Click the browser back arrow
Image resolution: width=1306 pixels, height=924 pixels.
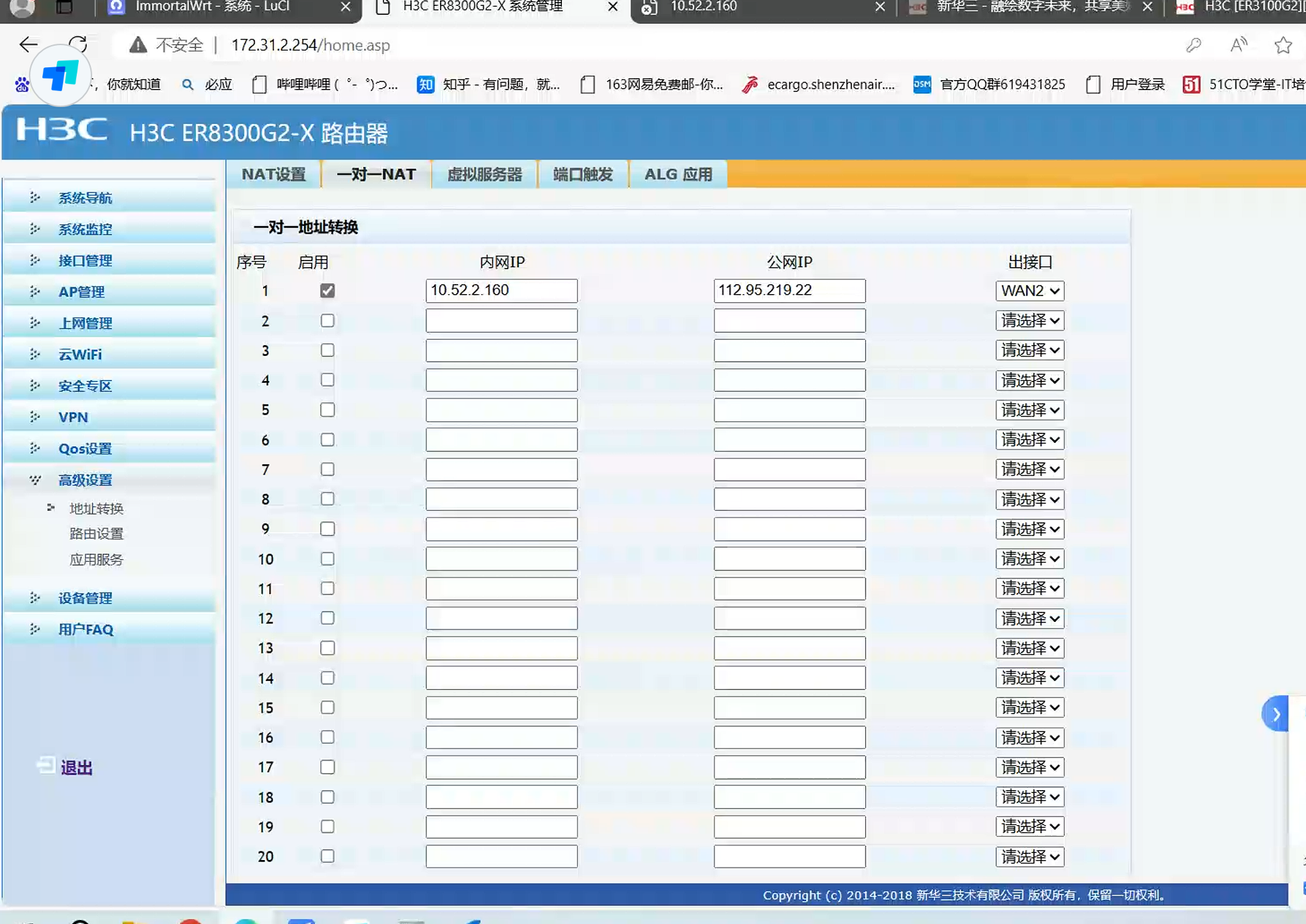(x=28, y=44)
